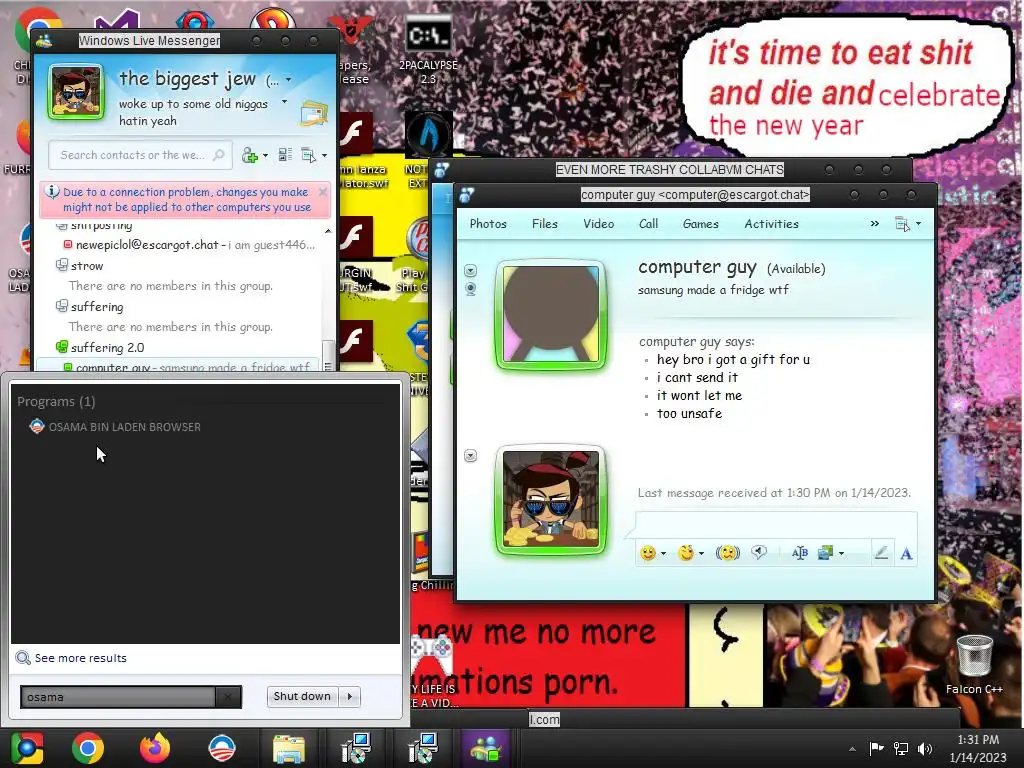
Task: Open Messenger show menu icon
Action: click(x=308, y=155)
